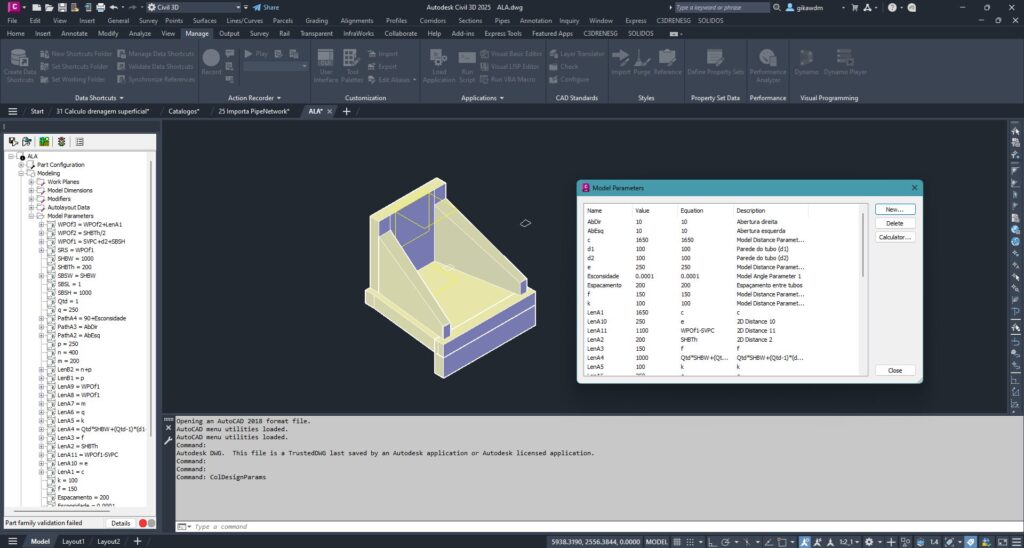
Task: Select the PathA4 = 90+Esconsidade tree item
Action: tap(91, 318)
